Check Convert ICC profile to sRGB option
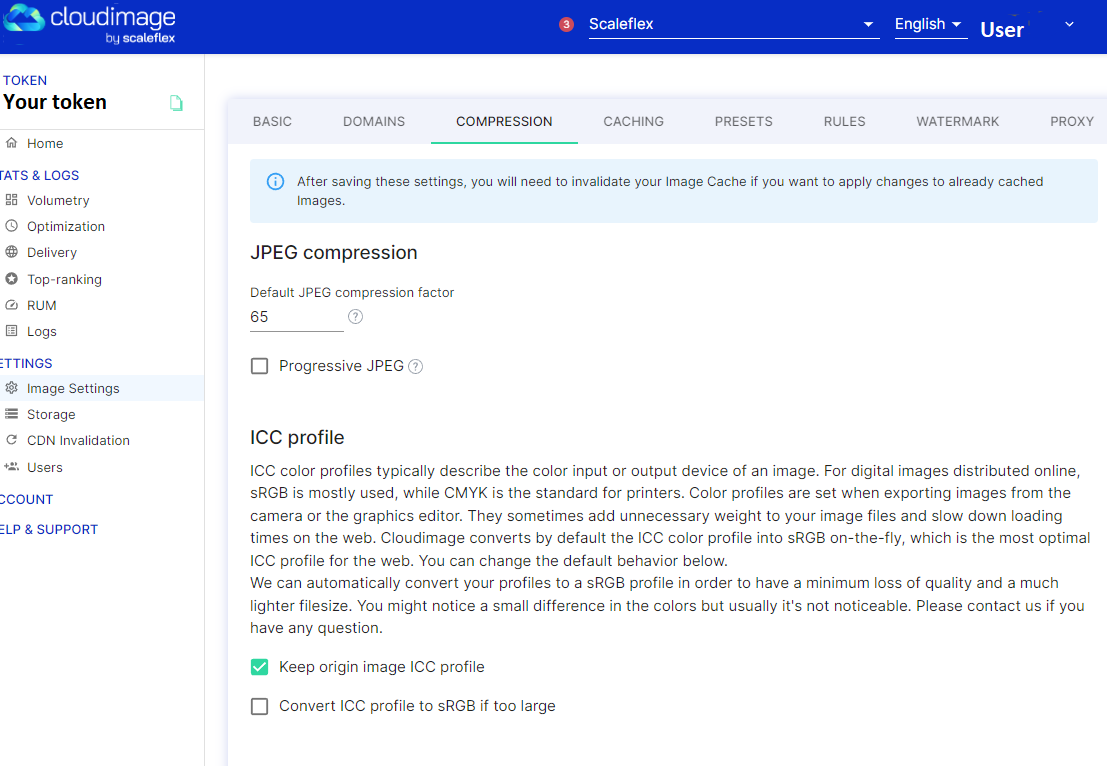The width and height of the screenshot is (1109, 769). coord(260,707)
